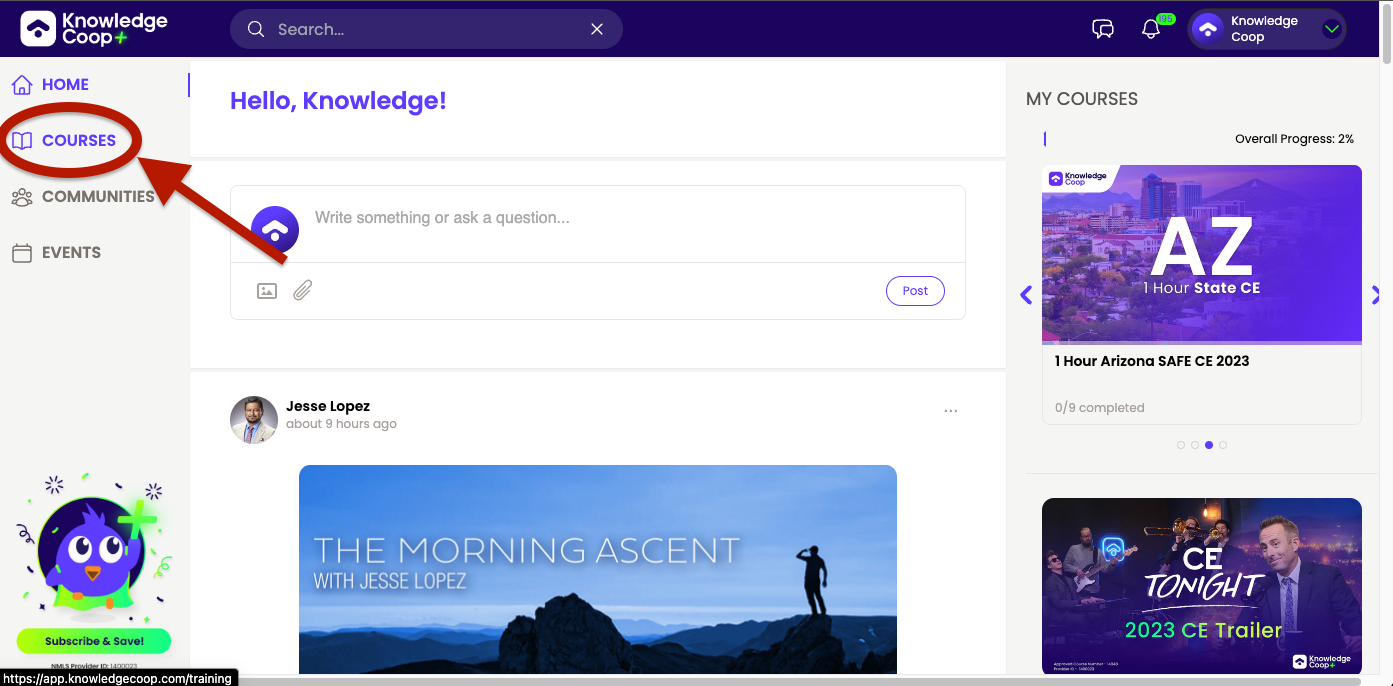Attach an image to your post

[266, 290]
